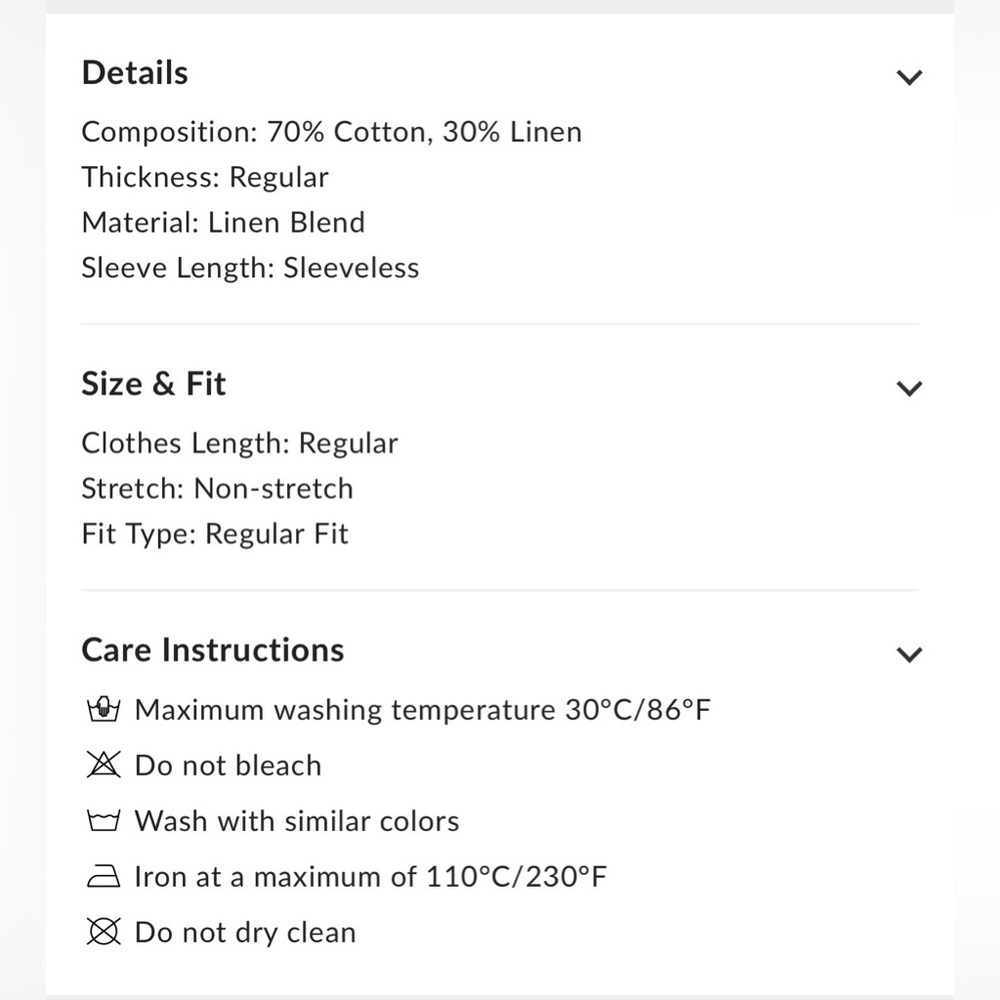Click the Sleeve Length: Sleeveless line
The width and height of the screenshot is (1000, 1000).
click(x=250, y=268)
